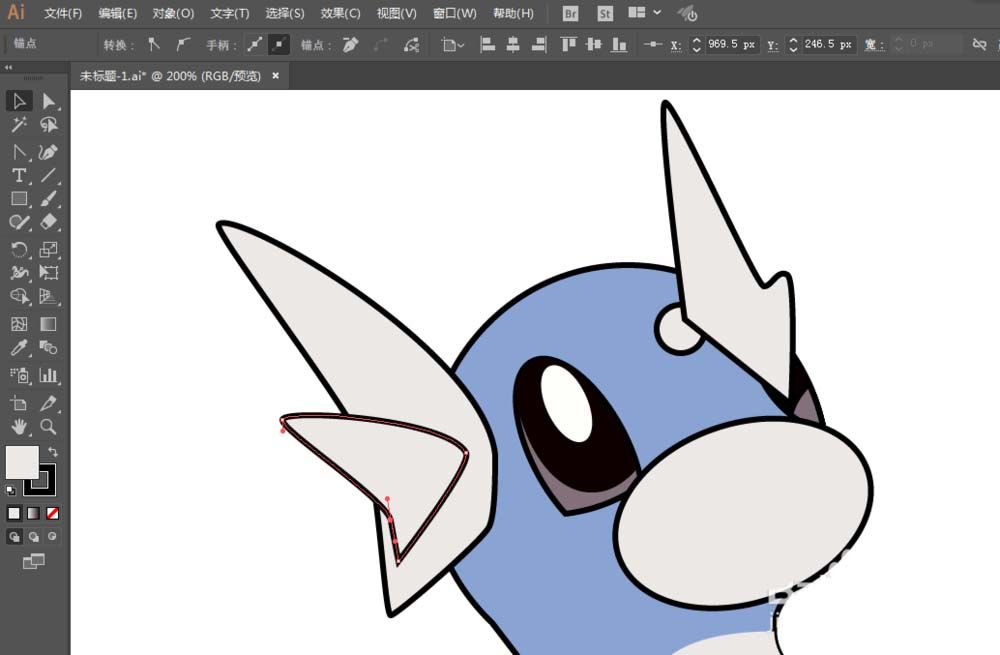Open the 帮助(H) menu
Screen dimensions: 1000x655
coord(513,13)
